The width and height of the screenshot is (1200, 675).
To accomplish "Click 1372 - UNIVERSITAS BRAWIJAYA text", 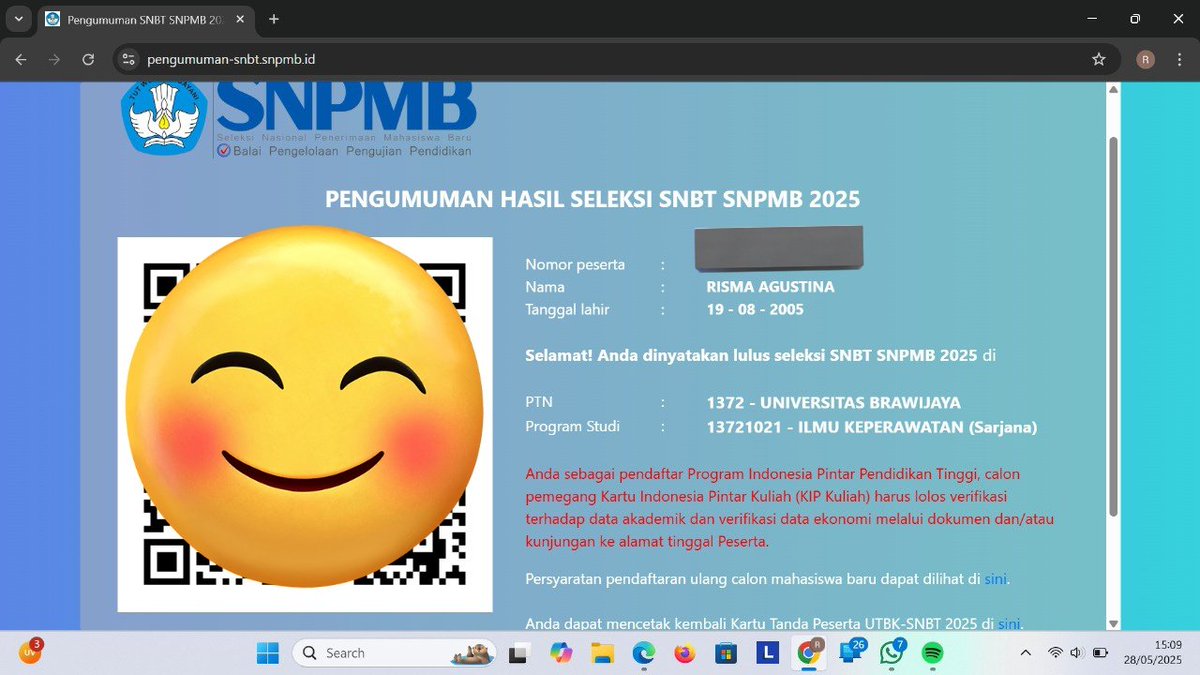I will [833, 403].
